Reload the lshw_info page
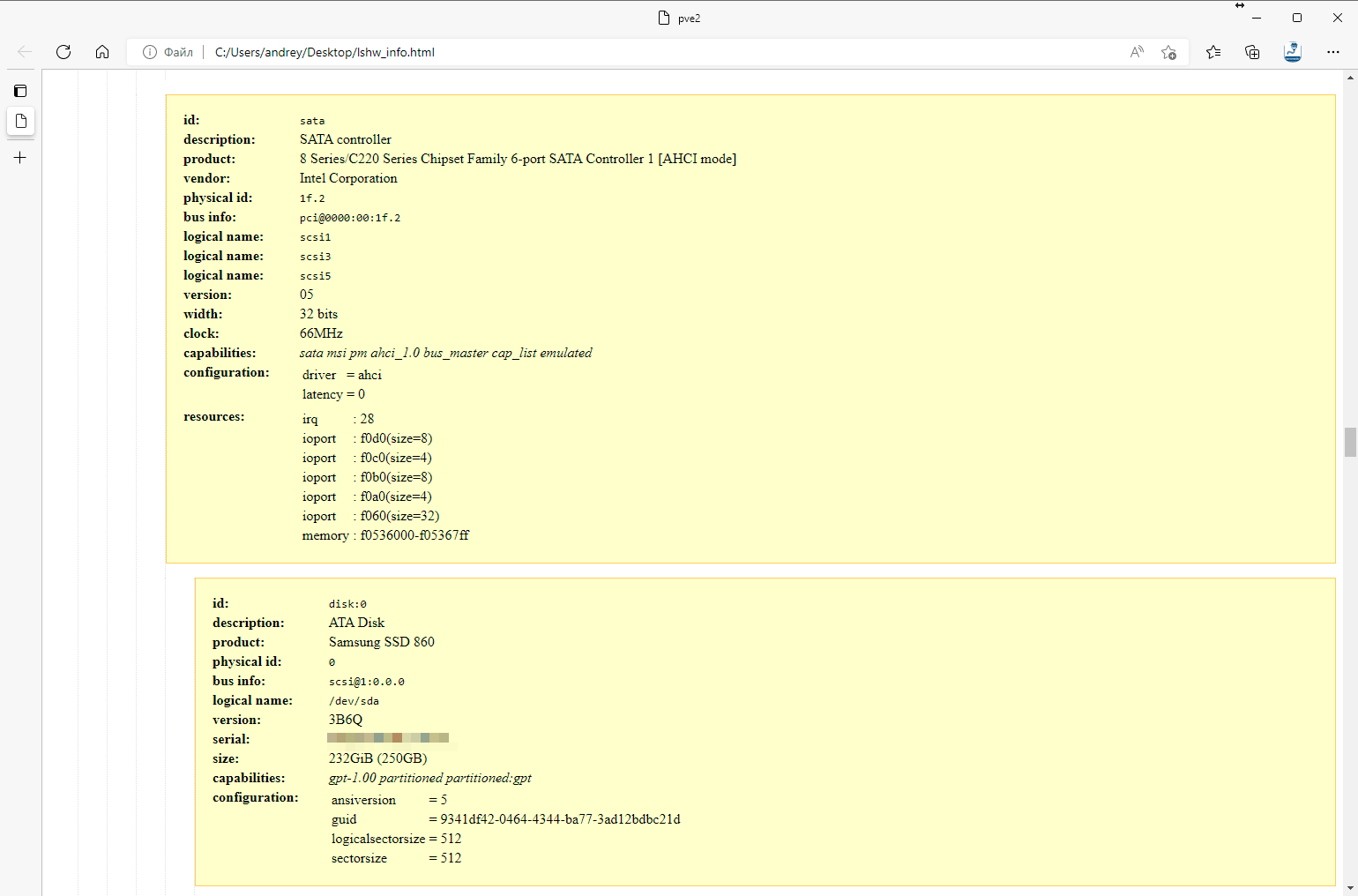 pos(63,52)
